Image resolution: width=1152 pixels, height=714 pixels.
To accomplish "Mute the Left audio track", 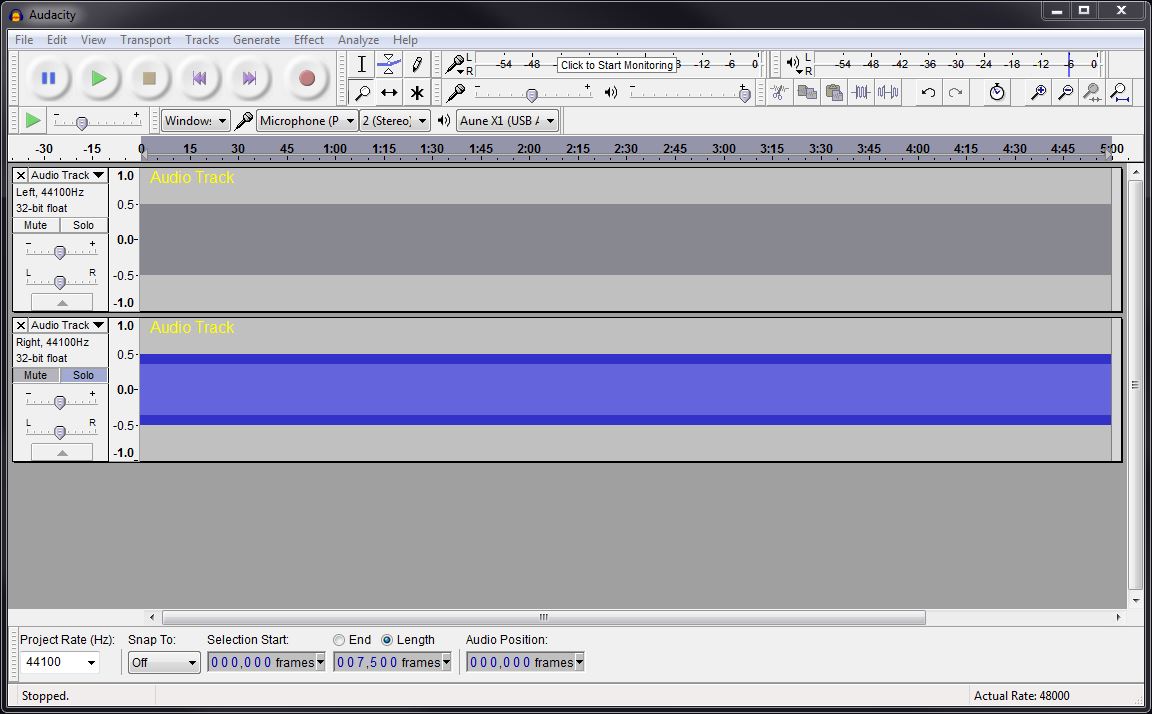I will click(x=36, y=225).
